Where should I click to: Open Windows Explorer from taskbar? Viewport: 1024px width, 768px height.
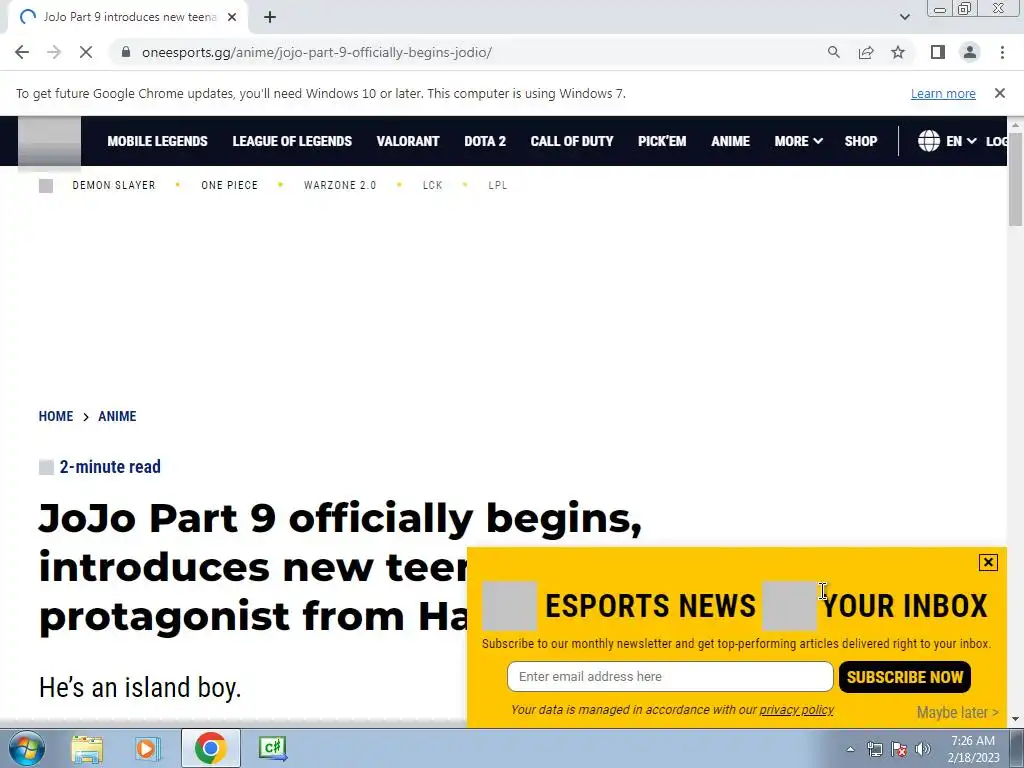87,748
